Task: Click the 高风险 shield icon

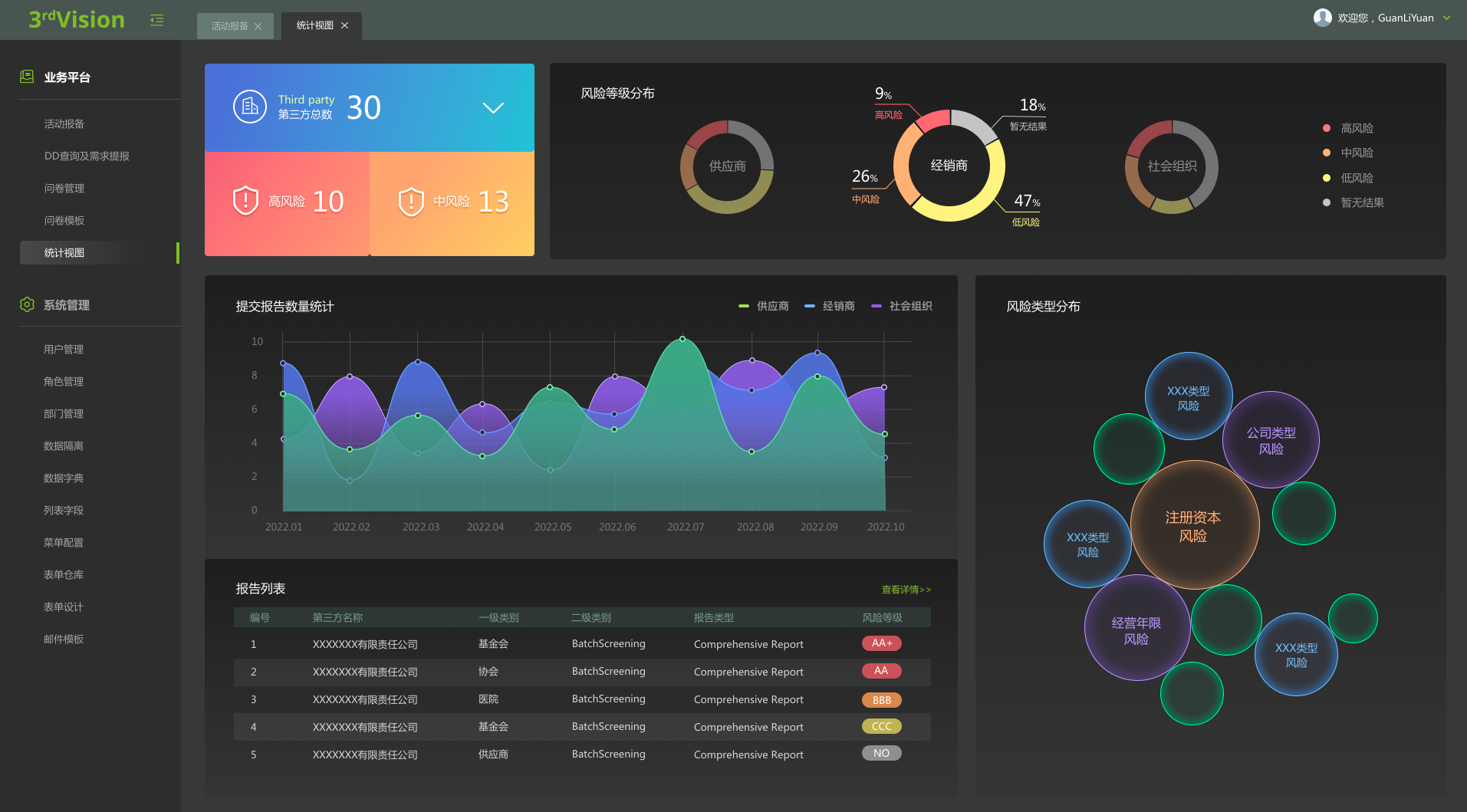Action: [245, 201]
